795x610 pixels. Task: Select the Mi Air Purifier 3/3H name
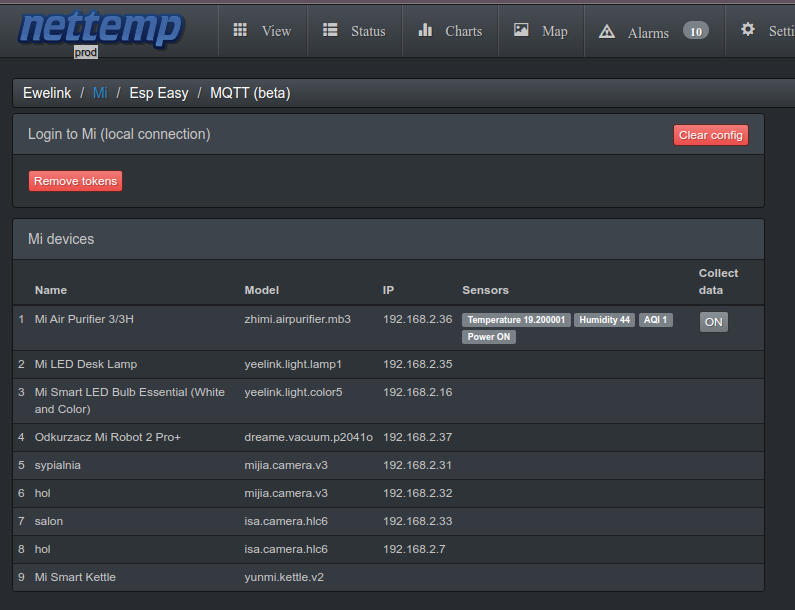click(84, 319)
